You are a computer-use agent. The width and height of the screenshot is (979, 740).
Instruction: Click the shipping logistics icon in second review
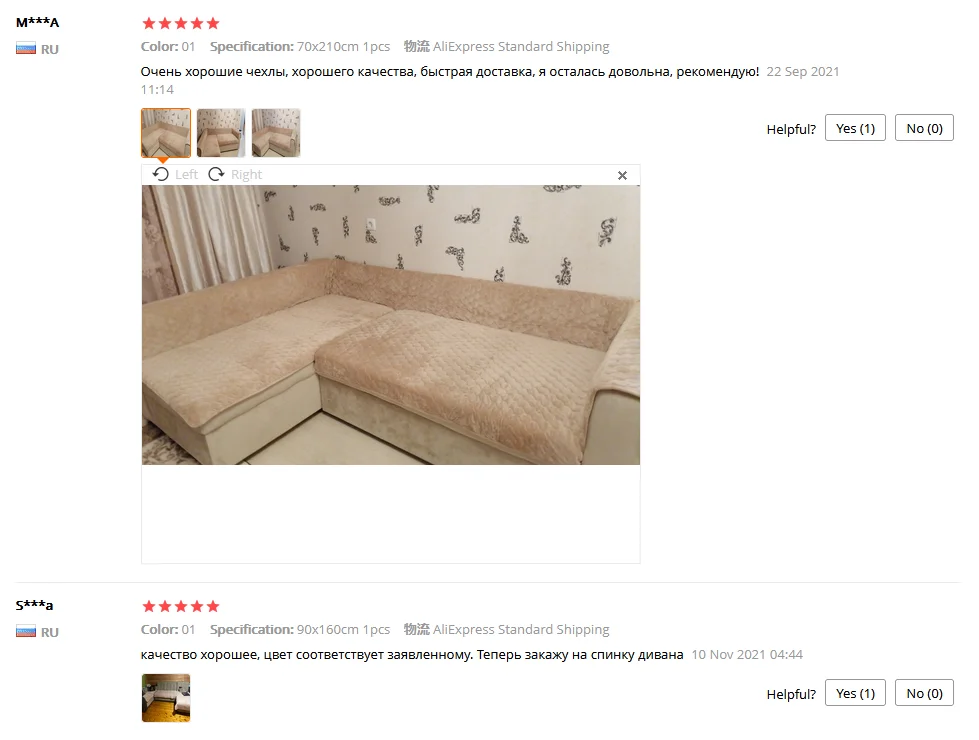click(416, 629)
